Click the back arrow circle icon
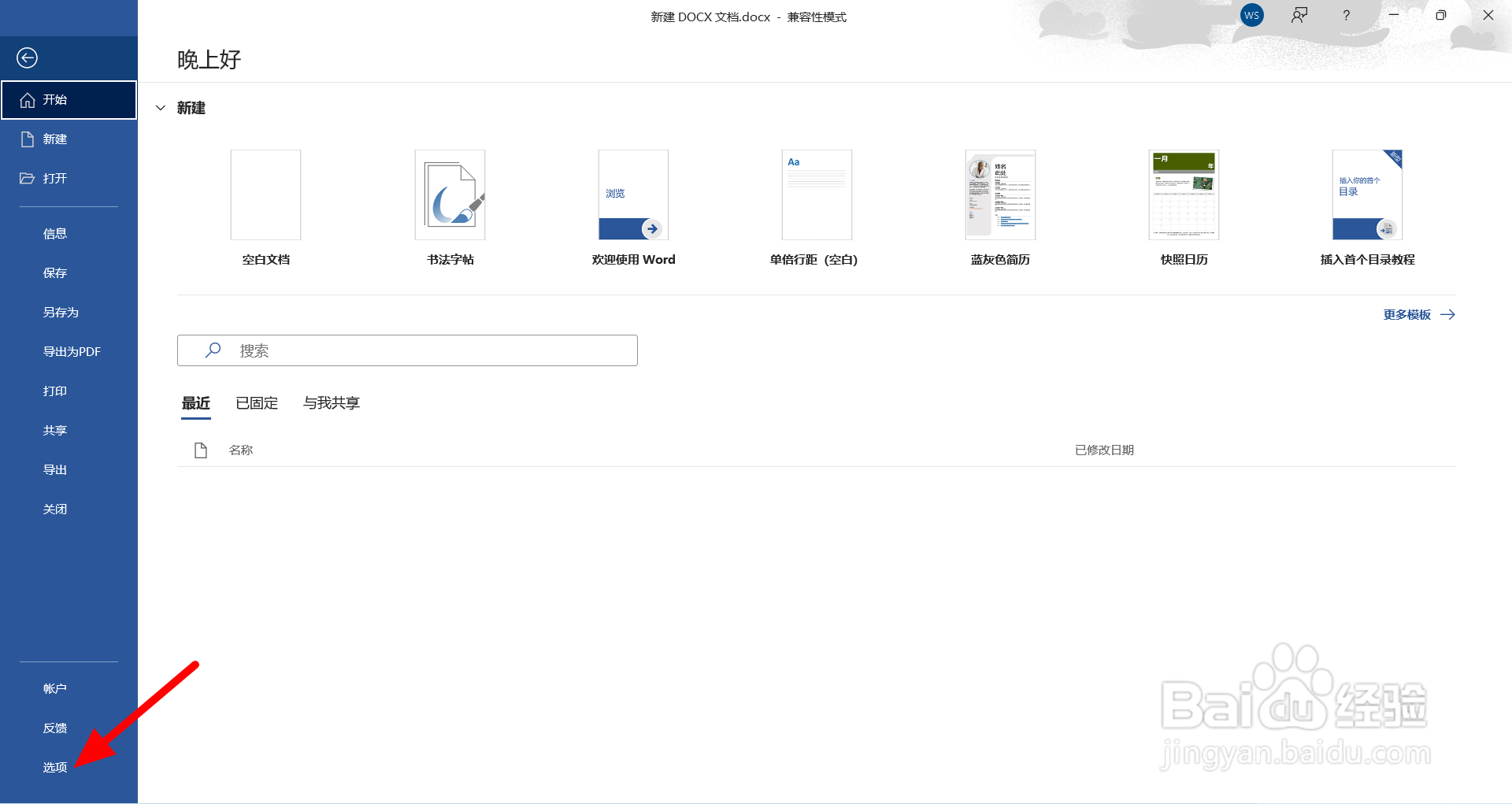The width and height of the screenshot is (1512, 804). coord(27,57)
